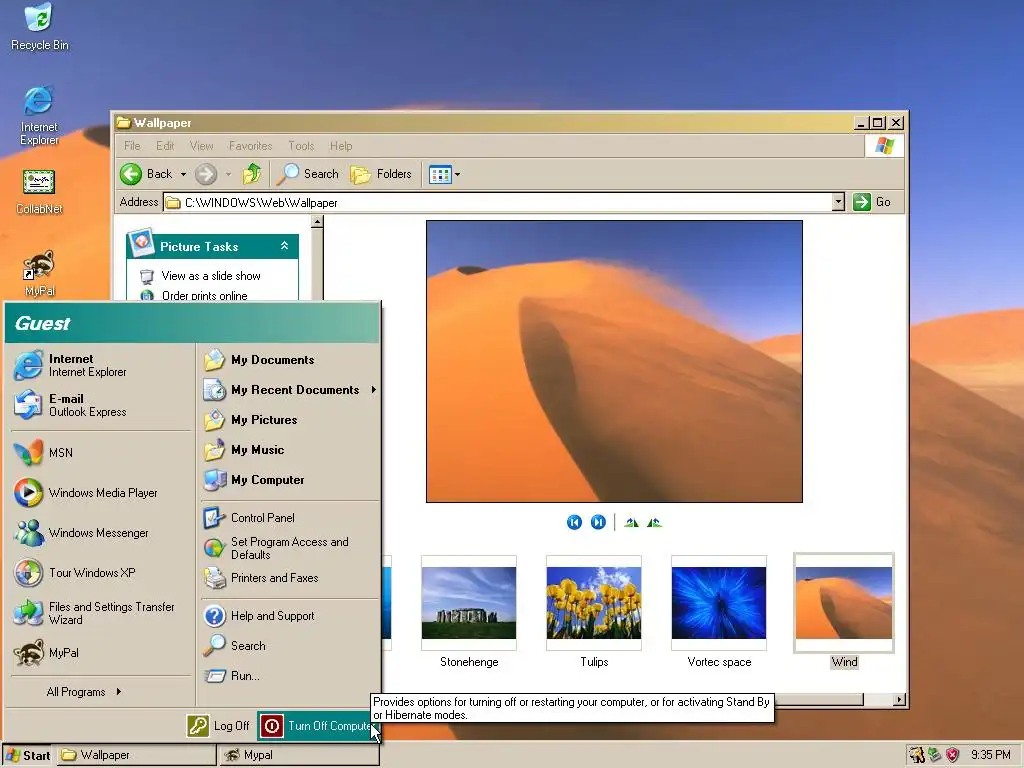The image size is (1024, 768).
Task: Start Tour Windows XP
Action: (x=101, y=573)
